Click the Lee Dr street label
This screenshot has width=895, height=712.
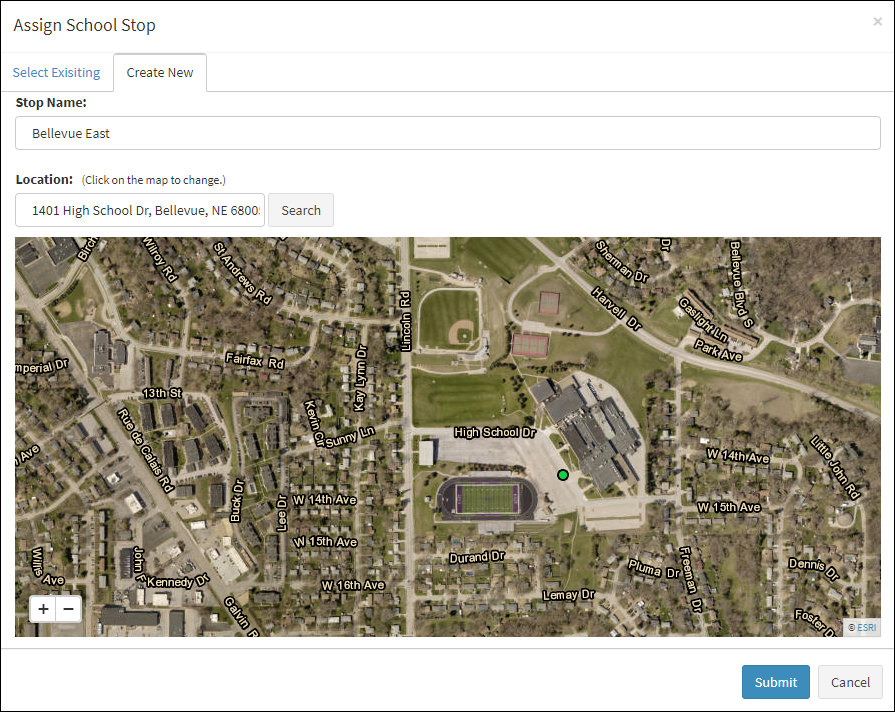point(282,513)
